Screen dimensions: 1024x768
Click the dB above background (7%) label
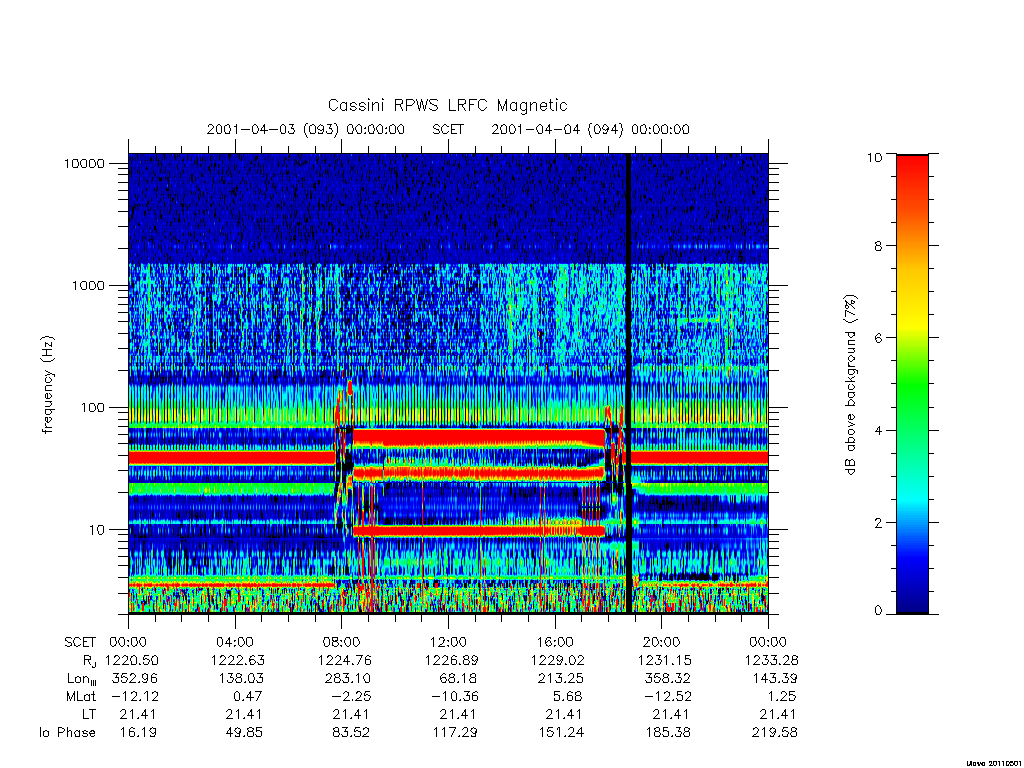point(850,385)
